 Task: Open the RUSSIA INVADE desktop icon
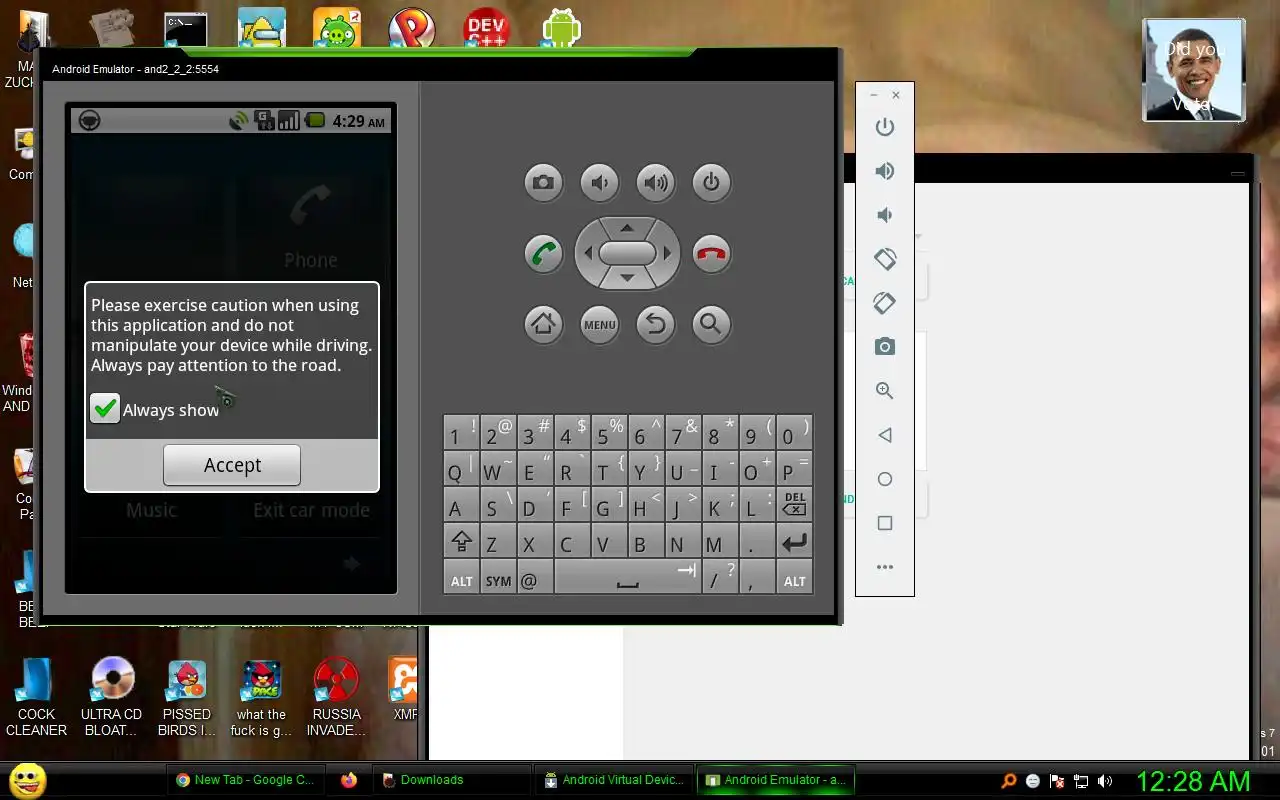point(336,698)
